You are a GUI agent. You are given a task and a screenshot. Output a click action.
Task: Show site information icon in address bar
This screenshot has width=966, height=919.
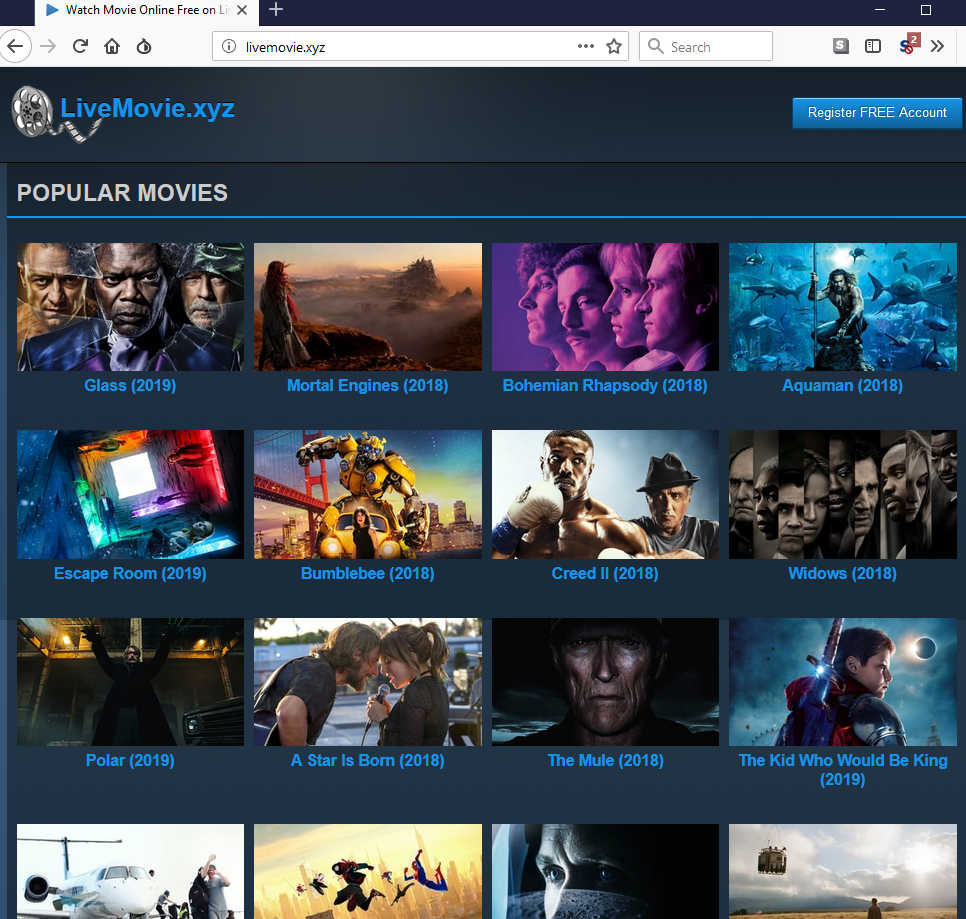coord(229,46)
